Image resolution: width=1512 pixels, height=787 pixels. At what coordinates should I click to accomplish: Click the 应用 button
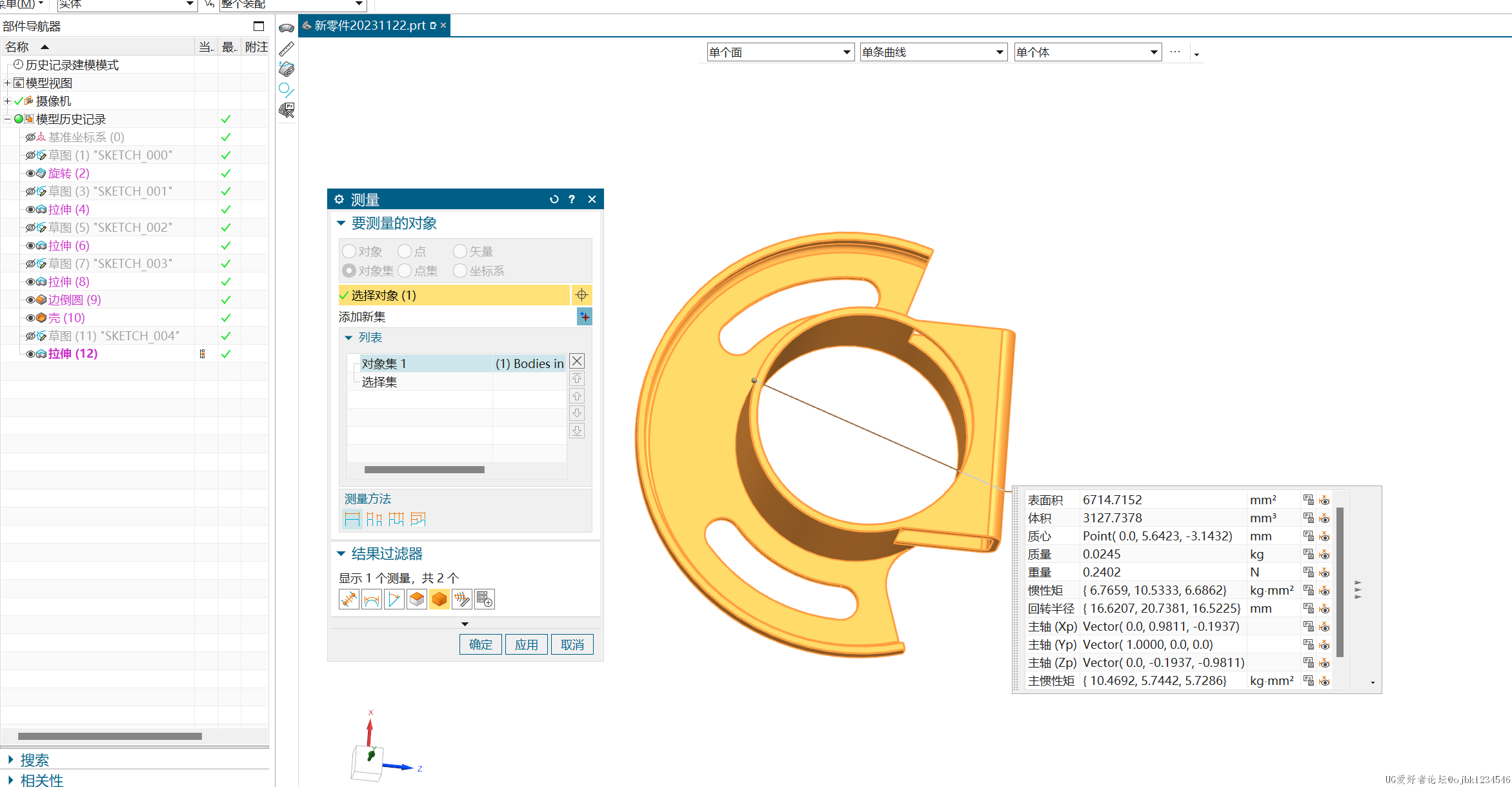526,644
